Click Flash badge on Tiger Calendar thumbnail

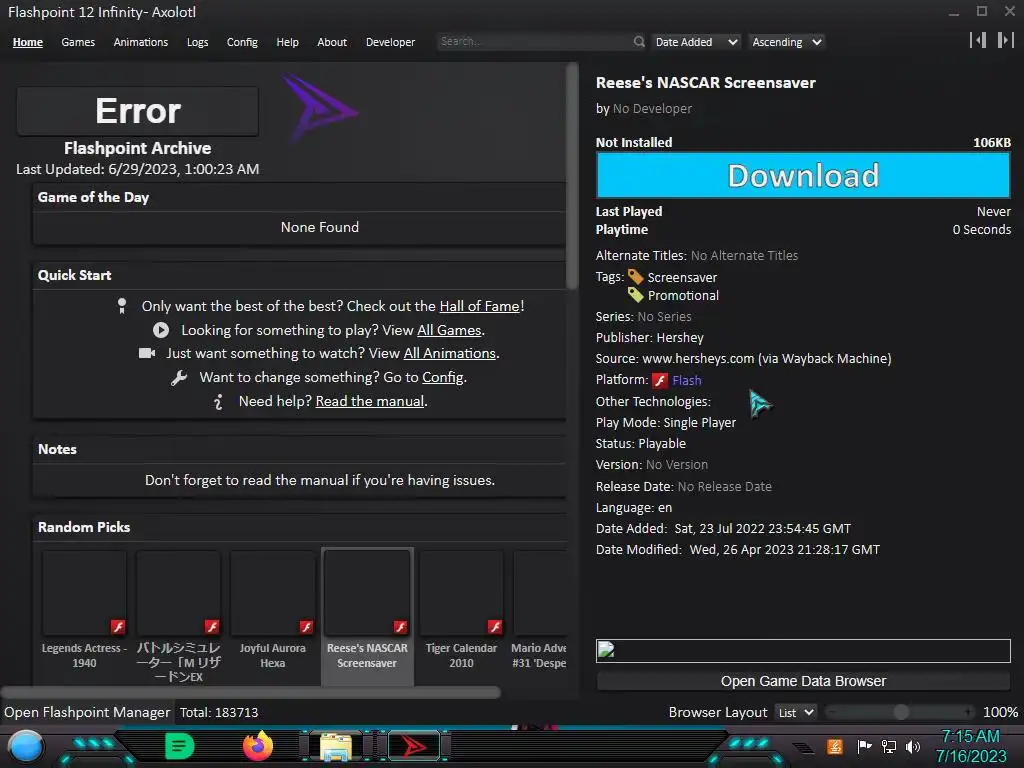495,627
